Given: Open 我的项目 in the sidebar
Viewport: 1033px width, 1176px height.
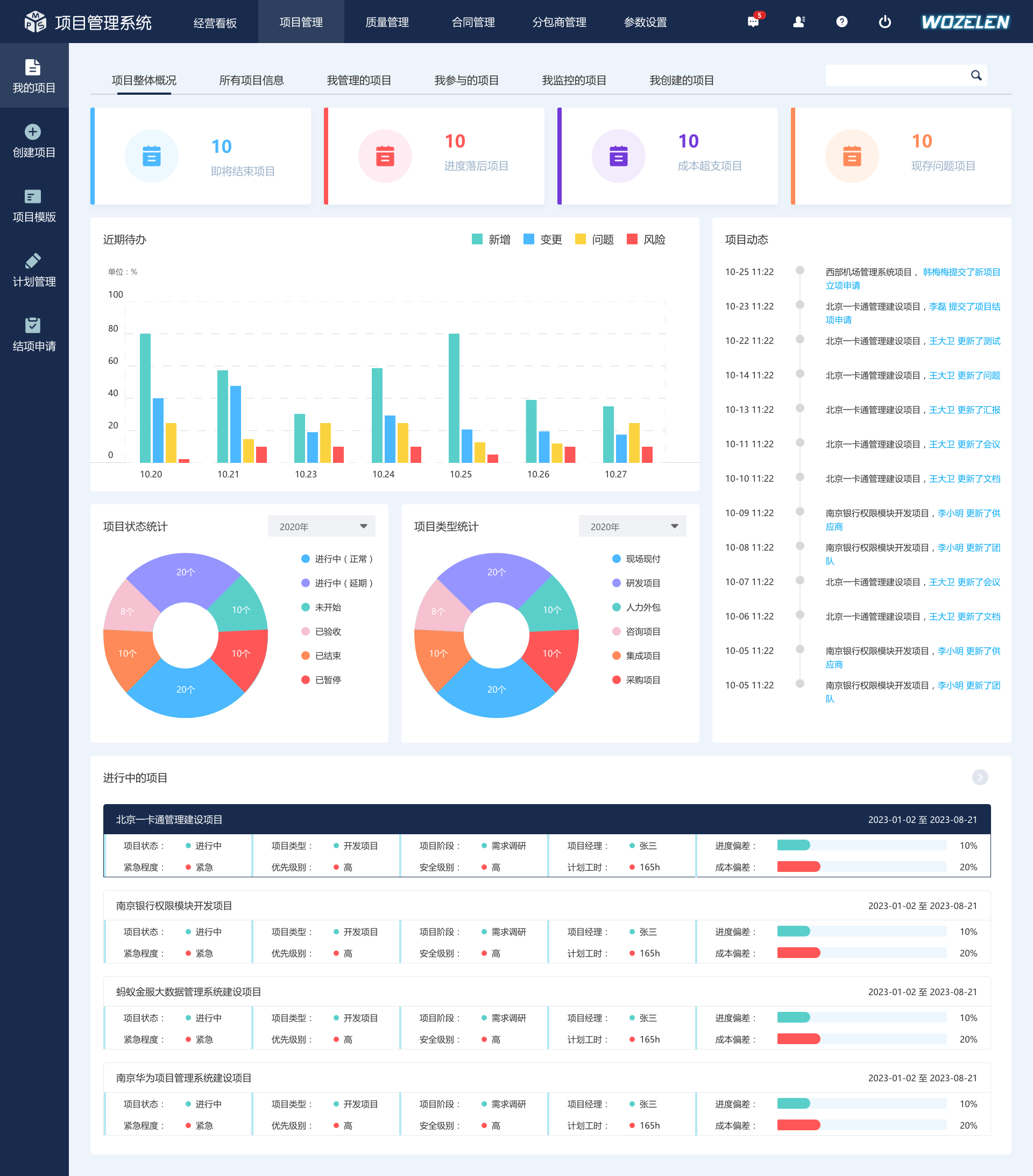Looking at the screenshot, I should (34, 75).
